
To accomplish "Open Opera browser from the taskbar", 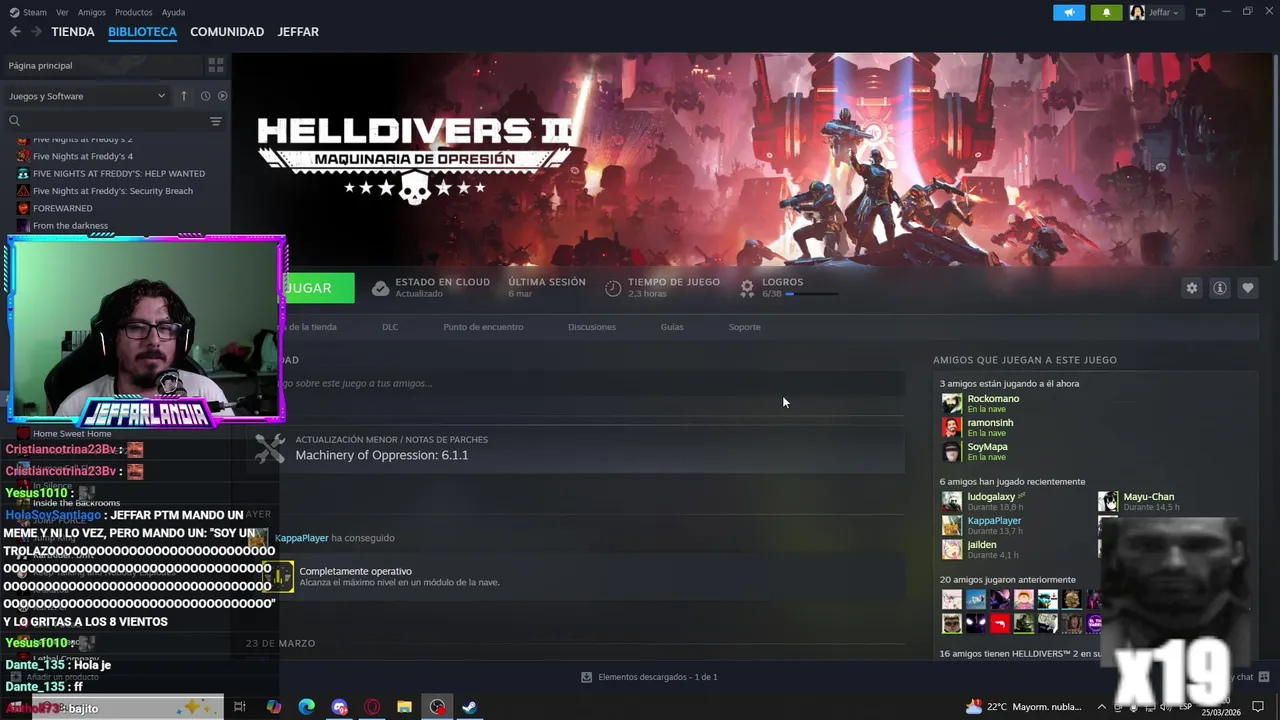I will [x=372, y=707].
